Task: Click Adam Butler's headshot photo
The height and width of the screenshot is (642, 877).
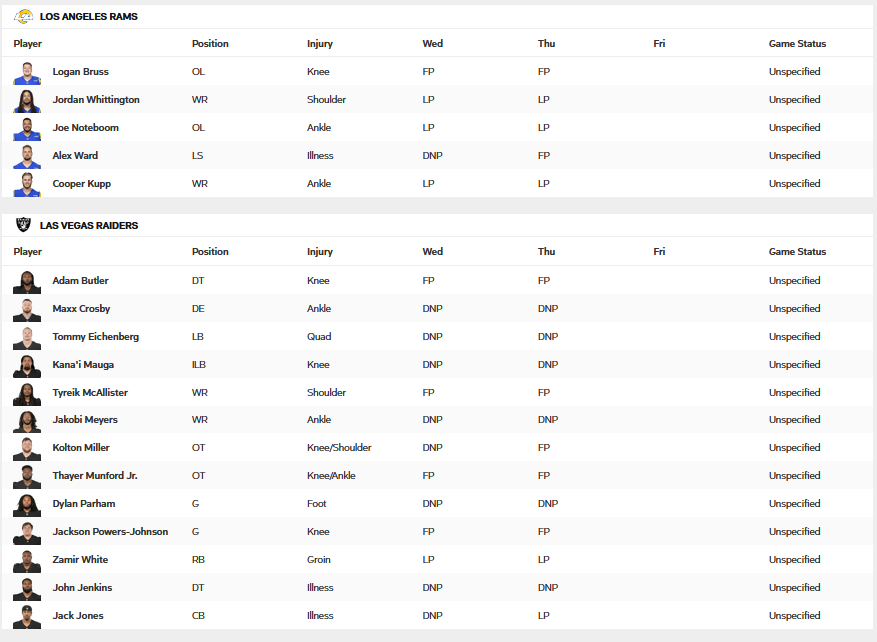Action: (x=27, y=282)
